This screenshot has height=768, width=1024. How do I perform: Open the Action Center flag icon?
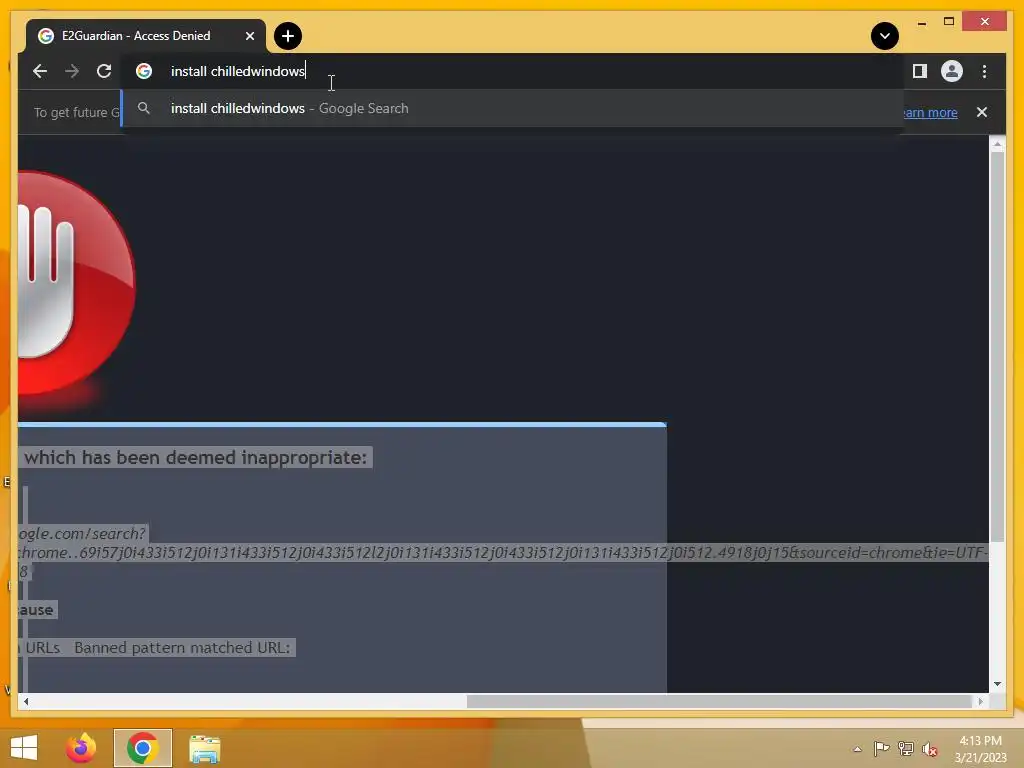click(881, 748)
